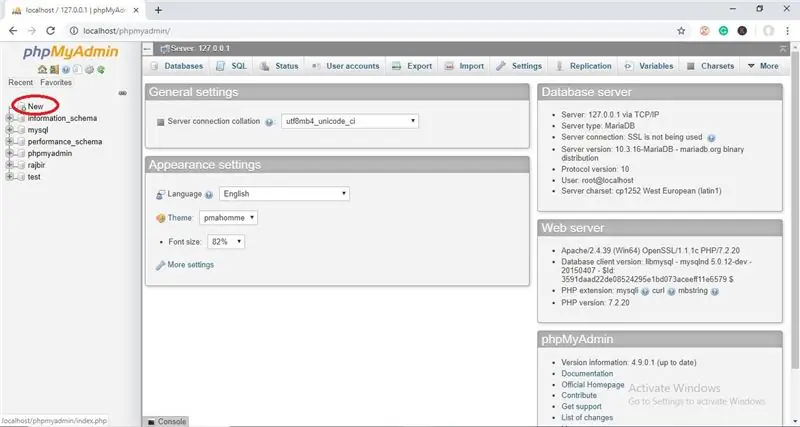Screen dimensions: 800x427
Task: Click the More settings link
Action: (190, 265)
